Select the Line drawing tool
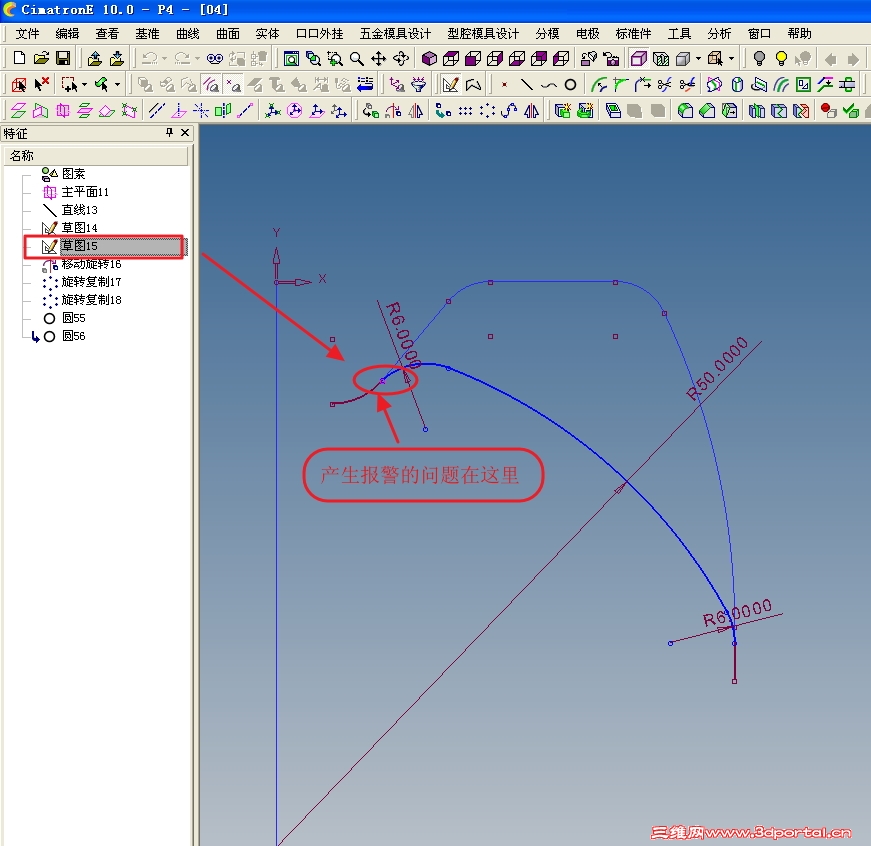The width and height of the screenshot is (871, 846). coord(527,84)
